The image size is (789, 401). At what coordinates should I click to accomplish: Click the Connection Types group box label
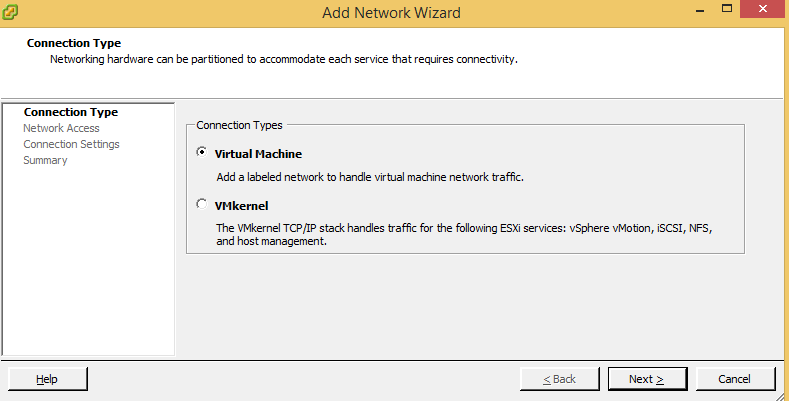(239, 125)
